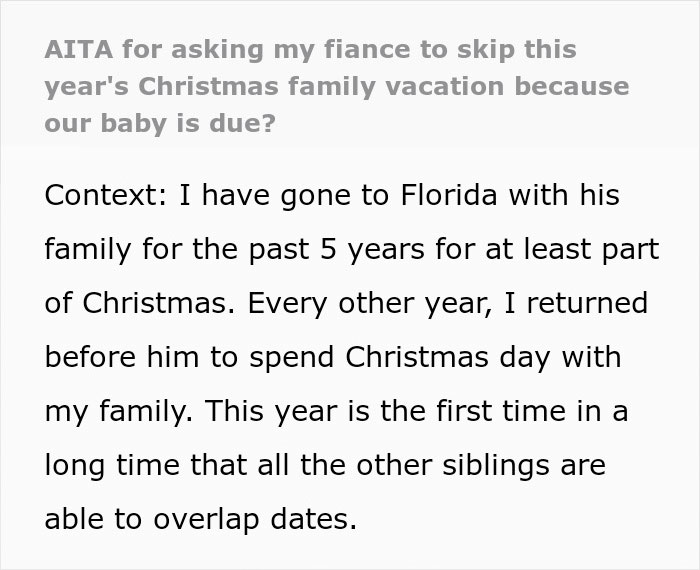Click the word "returned" in the paragraph
The height and width of the screenshot is (570, 700).
[591, 303]
